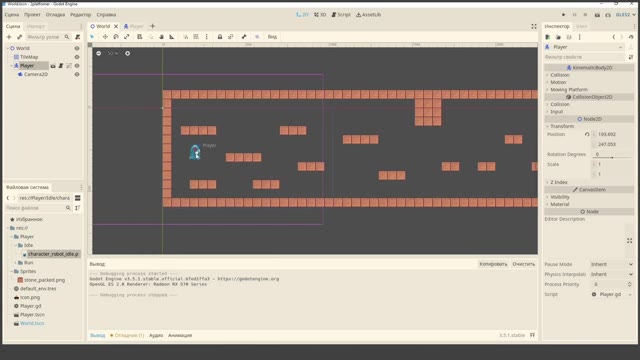Click the Play project button

point(563,15)
